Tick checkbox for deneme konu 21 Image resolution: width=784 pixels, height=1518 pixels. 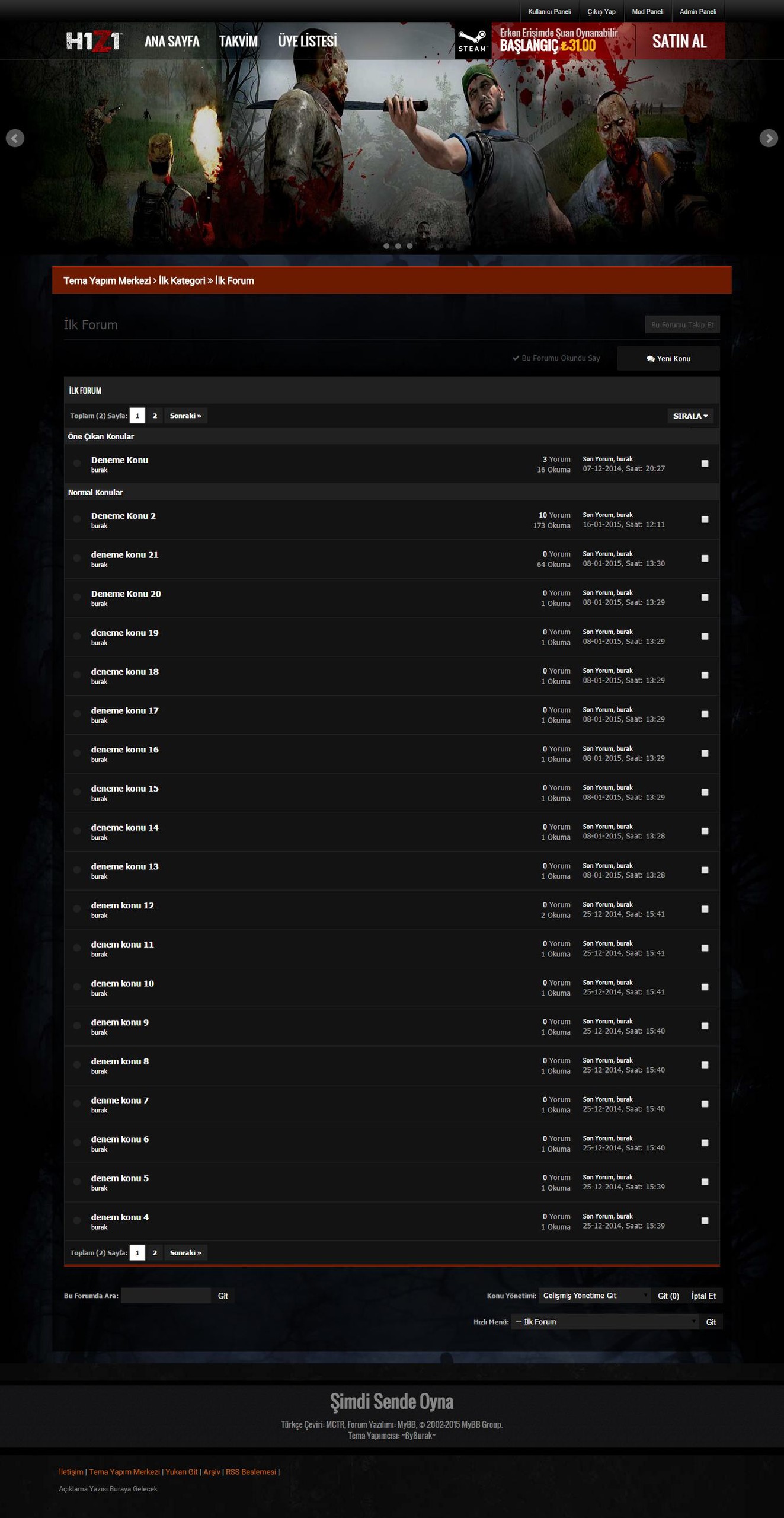(705, 559)
